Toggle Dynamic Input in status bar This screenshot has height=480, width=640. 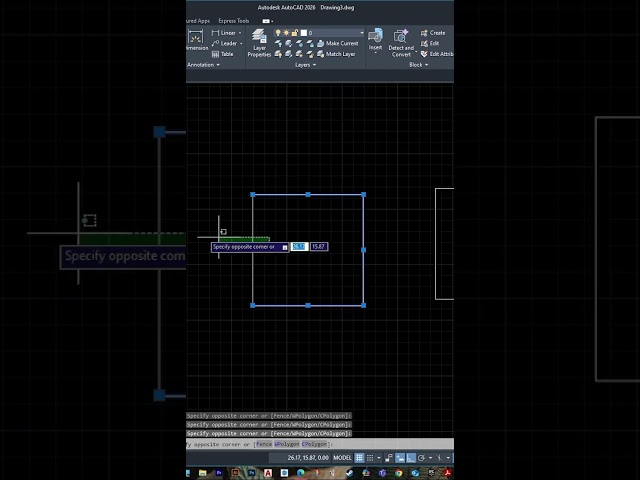(400, 458)
